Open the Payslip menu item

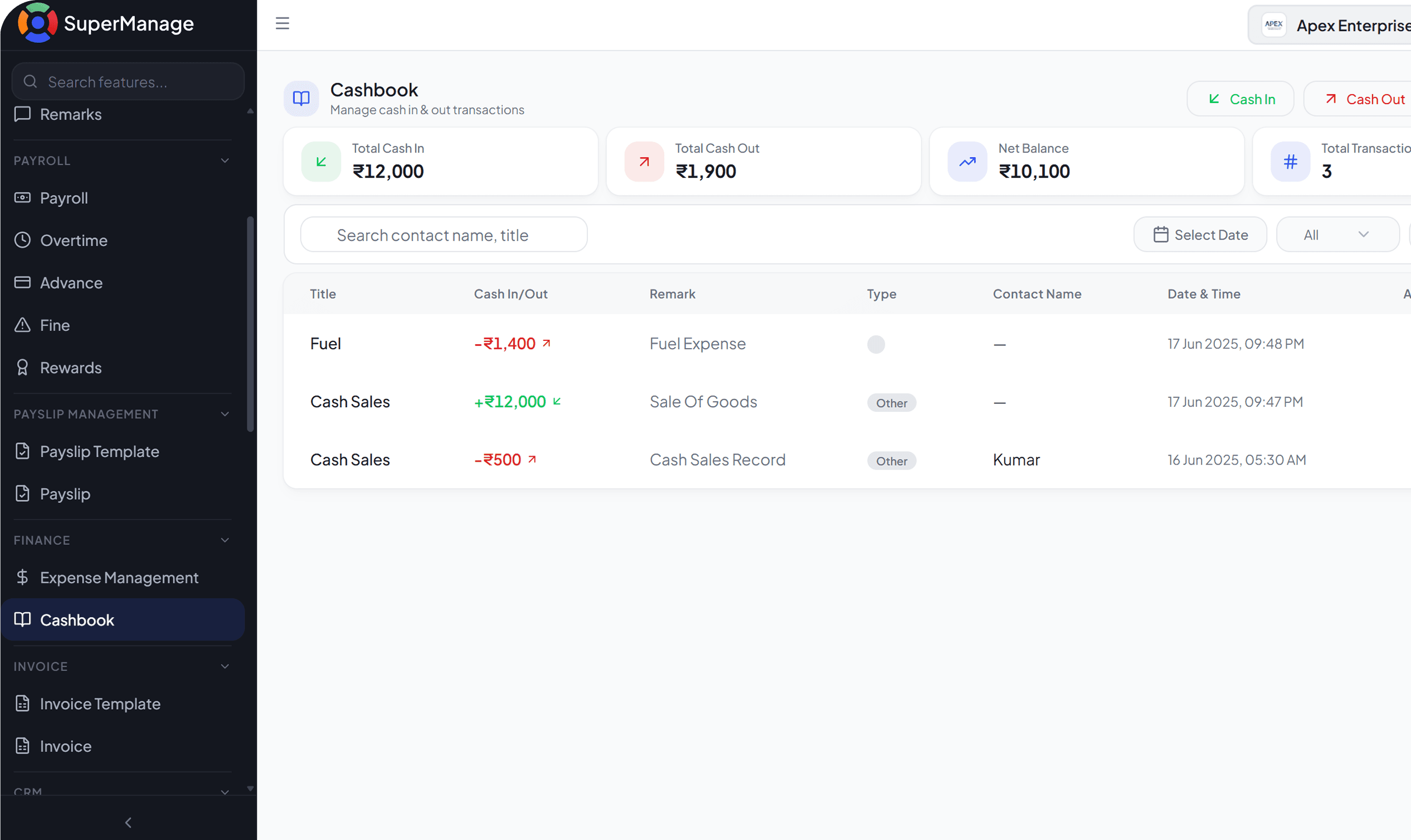pos(122,494)
